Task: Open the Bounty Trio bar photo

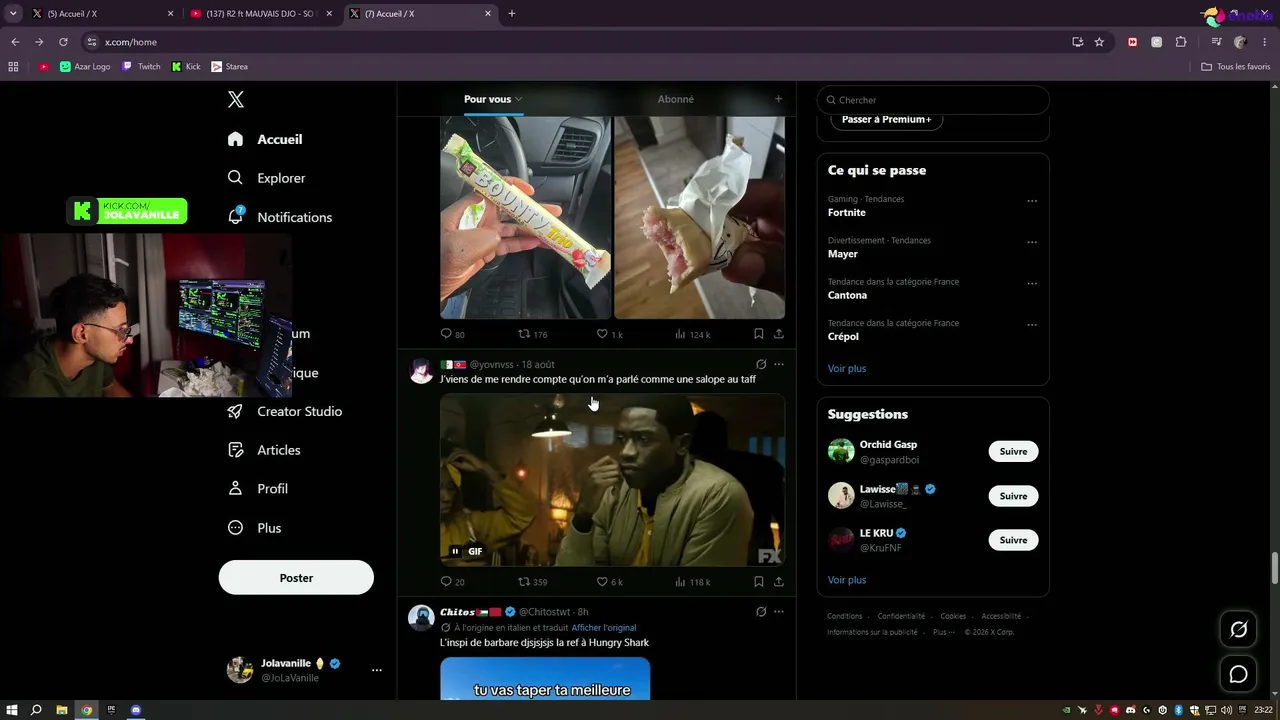Action: [525, 218]
